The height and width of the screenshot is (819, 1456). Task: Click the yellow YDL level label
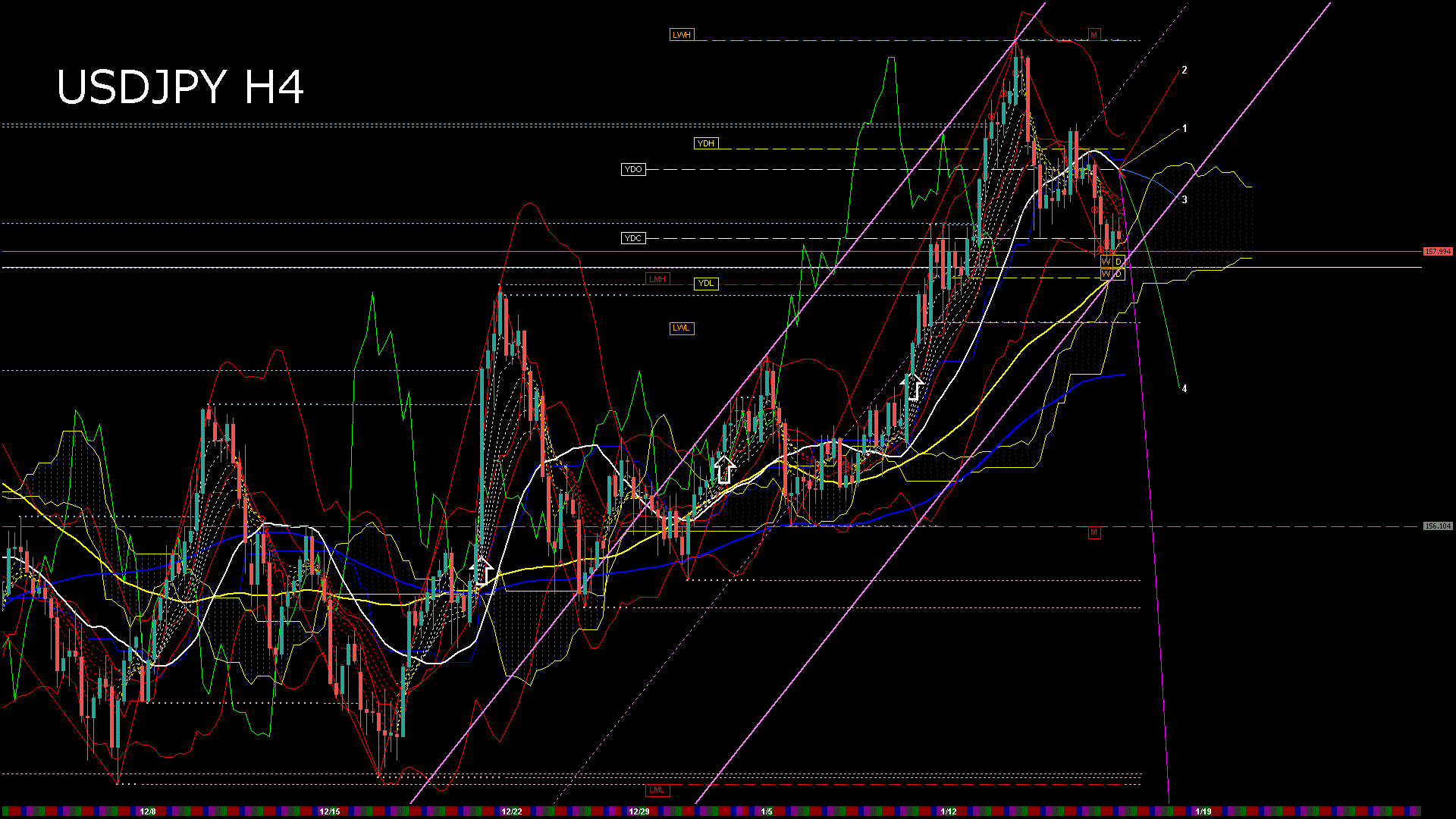705,284
